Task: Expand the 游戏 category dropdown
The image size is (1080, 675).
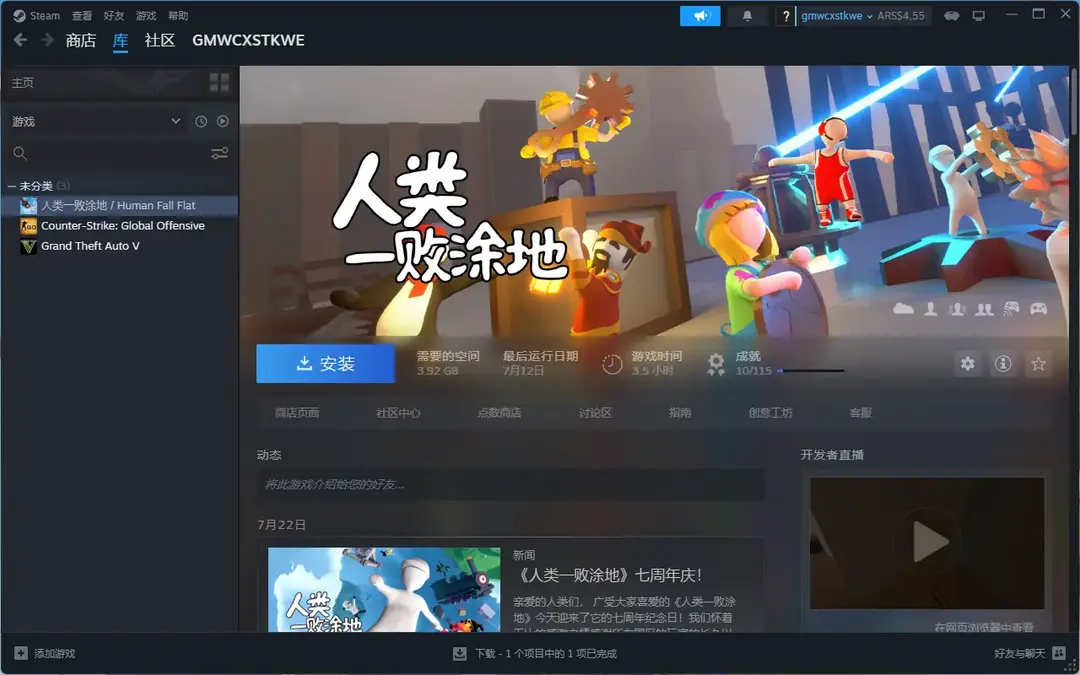Action: coord(176,121)
